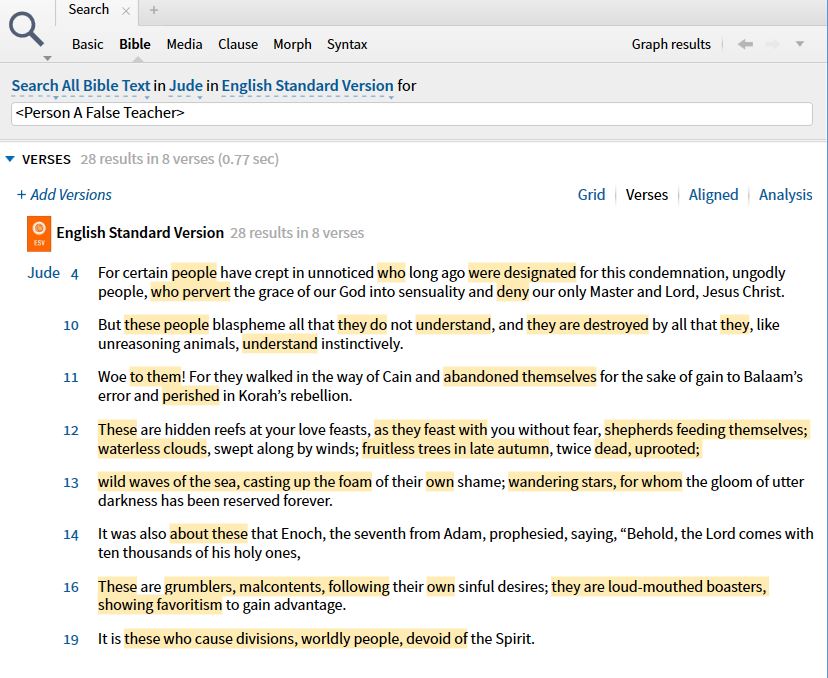Click highlighted 'abandoned themselves' in verse 11
This screenshot has height=678, width=828.
520,377
